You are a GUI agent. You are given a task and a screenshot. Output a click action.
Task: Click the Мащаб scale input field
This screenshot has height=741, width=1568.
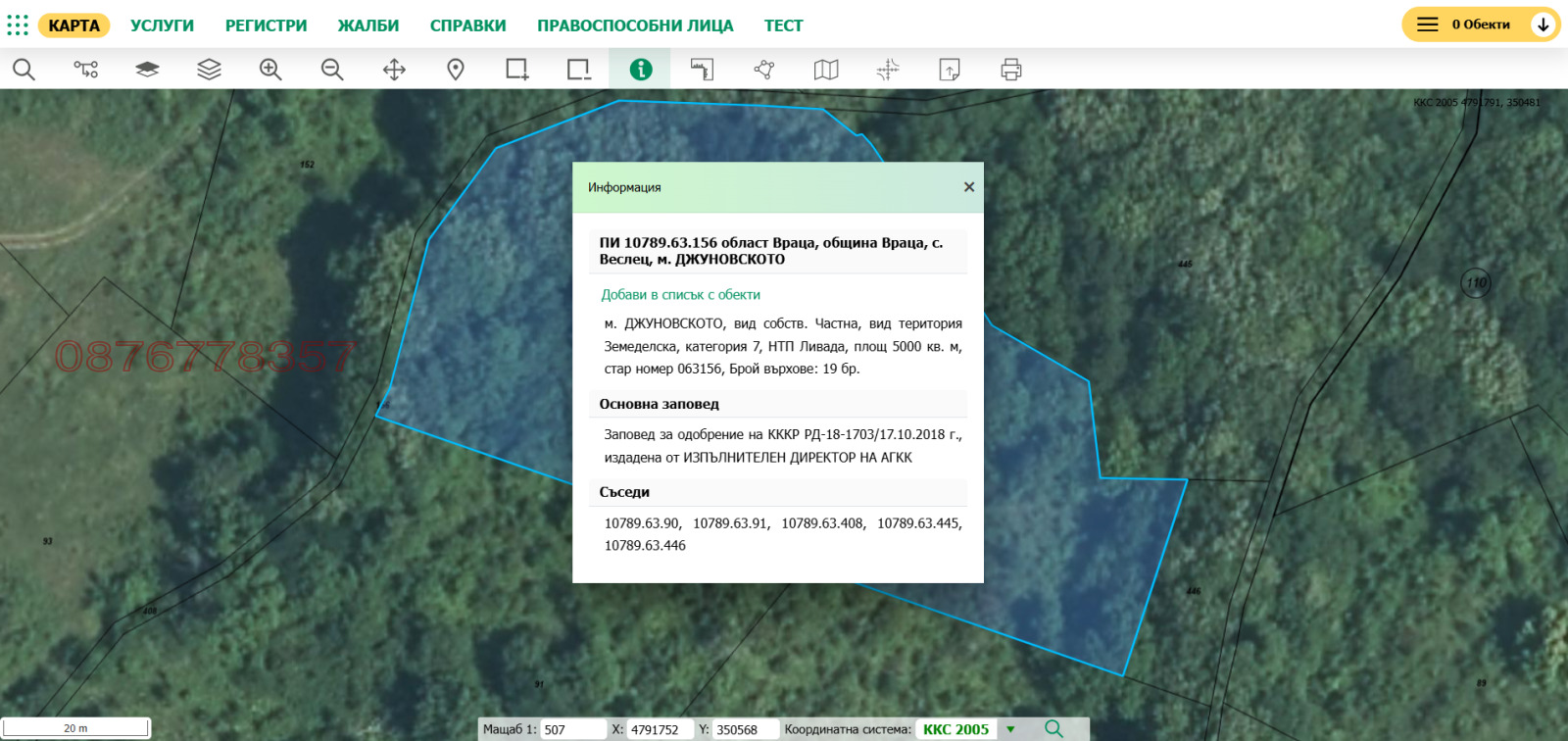(572, 729)
